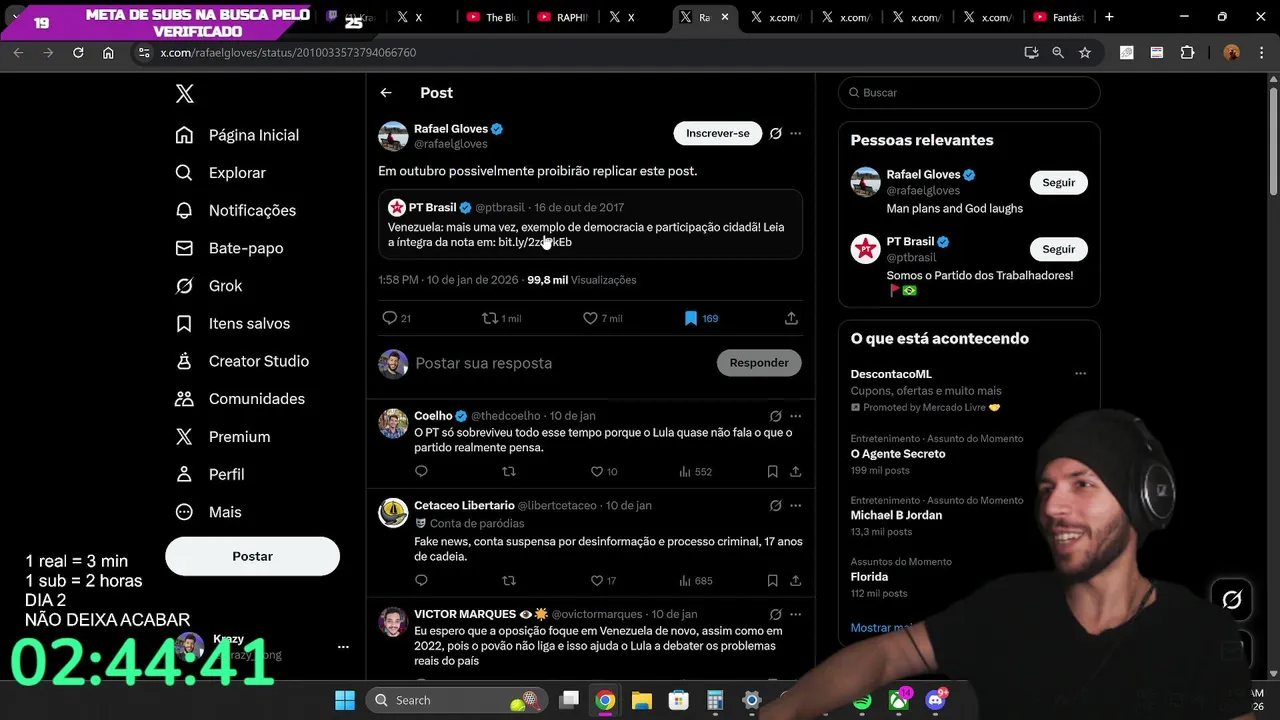Image resolution: width=1280 pixels, height=720 pixels.
Task: Bookmark Coelho's reply
Action: click(x=772, y=471)
